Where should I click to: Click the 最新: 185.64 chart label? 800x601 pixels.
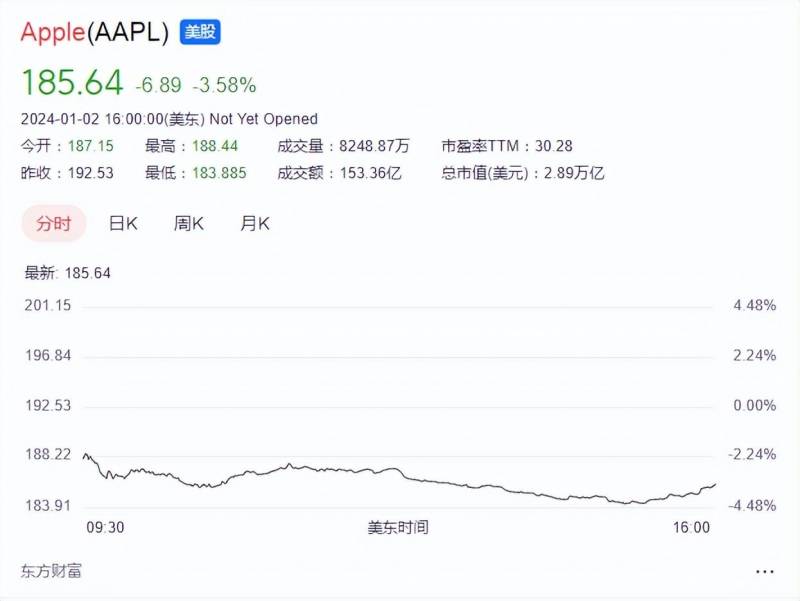[x=67, y=273]
